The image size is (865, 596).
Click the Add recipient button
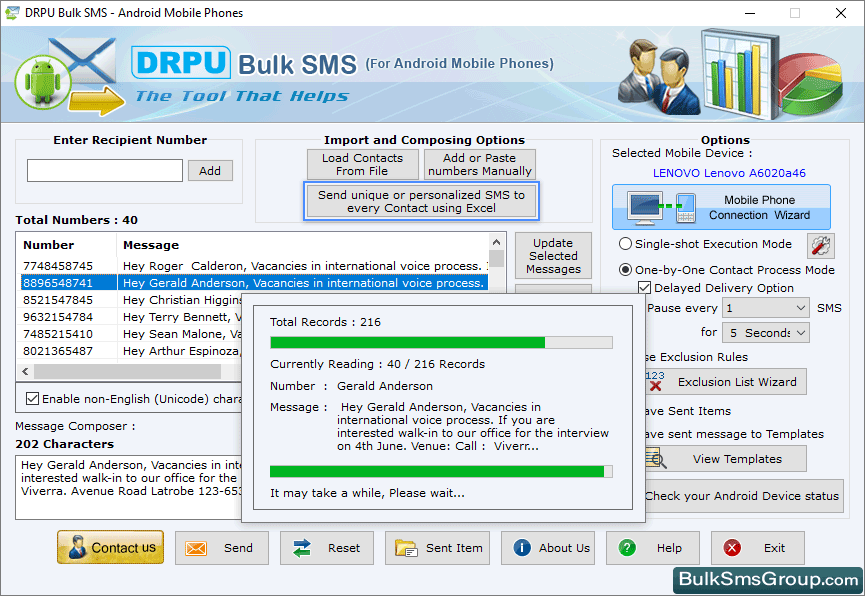210,171
